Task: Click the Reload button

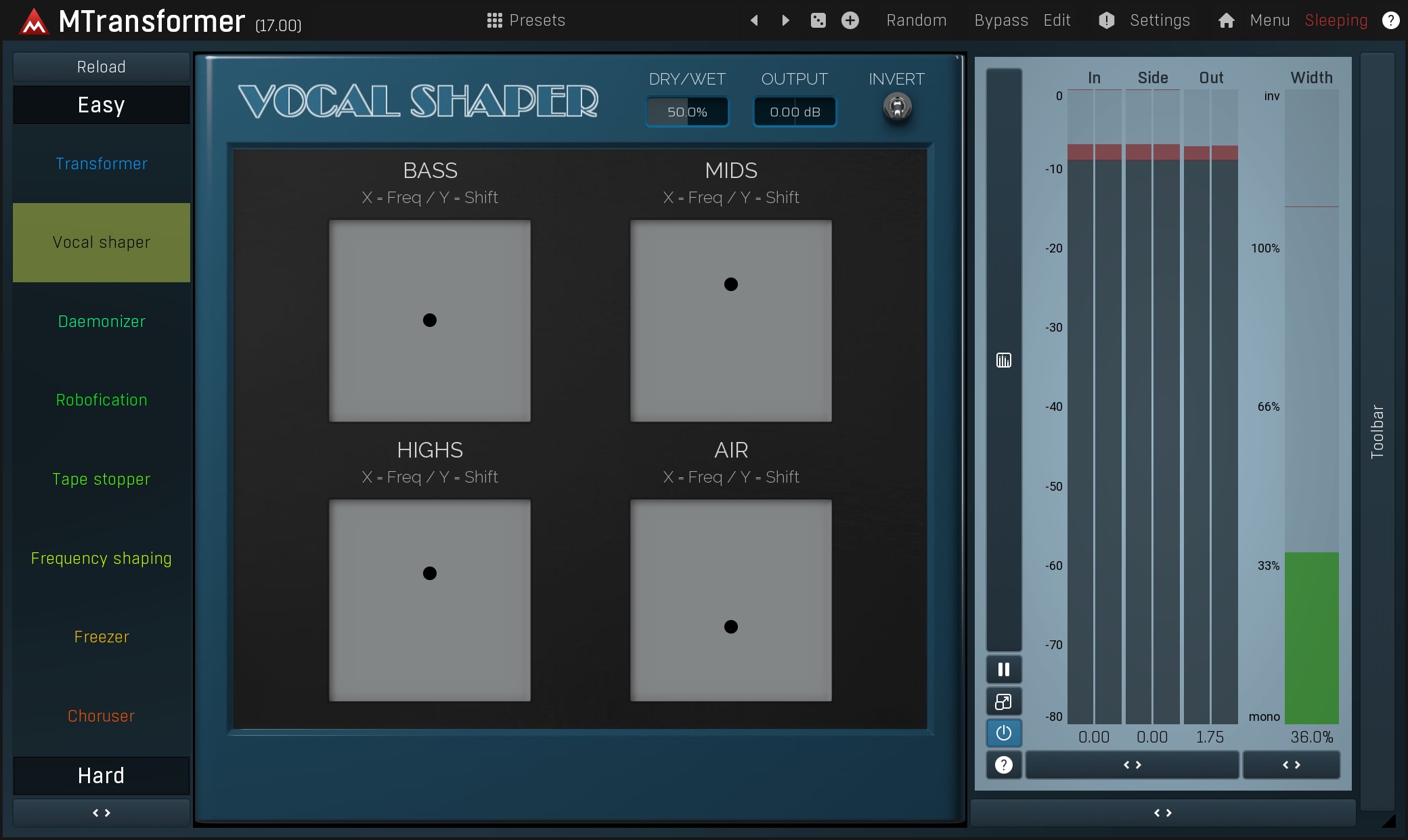Action: coord(101,67)
